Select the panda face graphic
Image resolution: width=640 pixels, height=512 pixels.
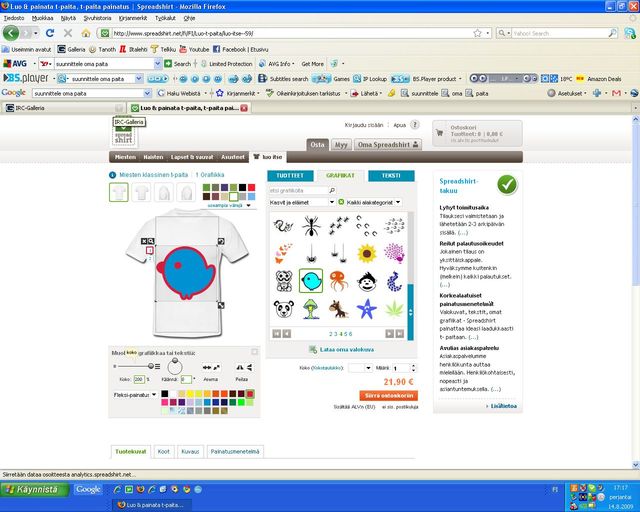point(283,308)
